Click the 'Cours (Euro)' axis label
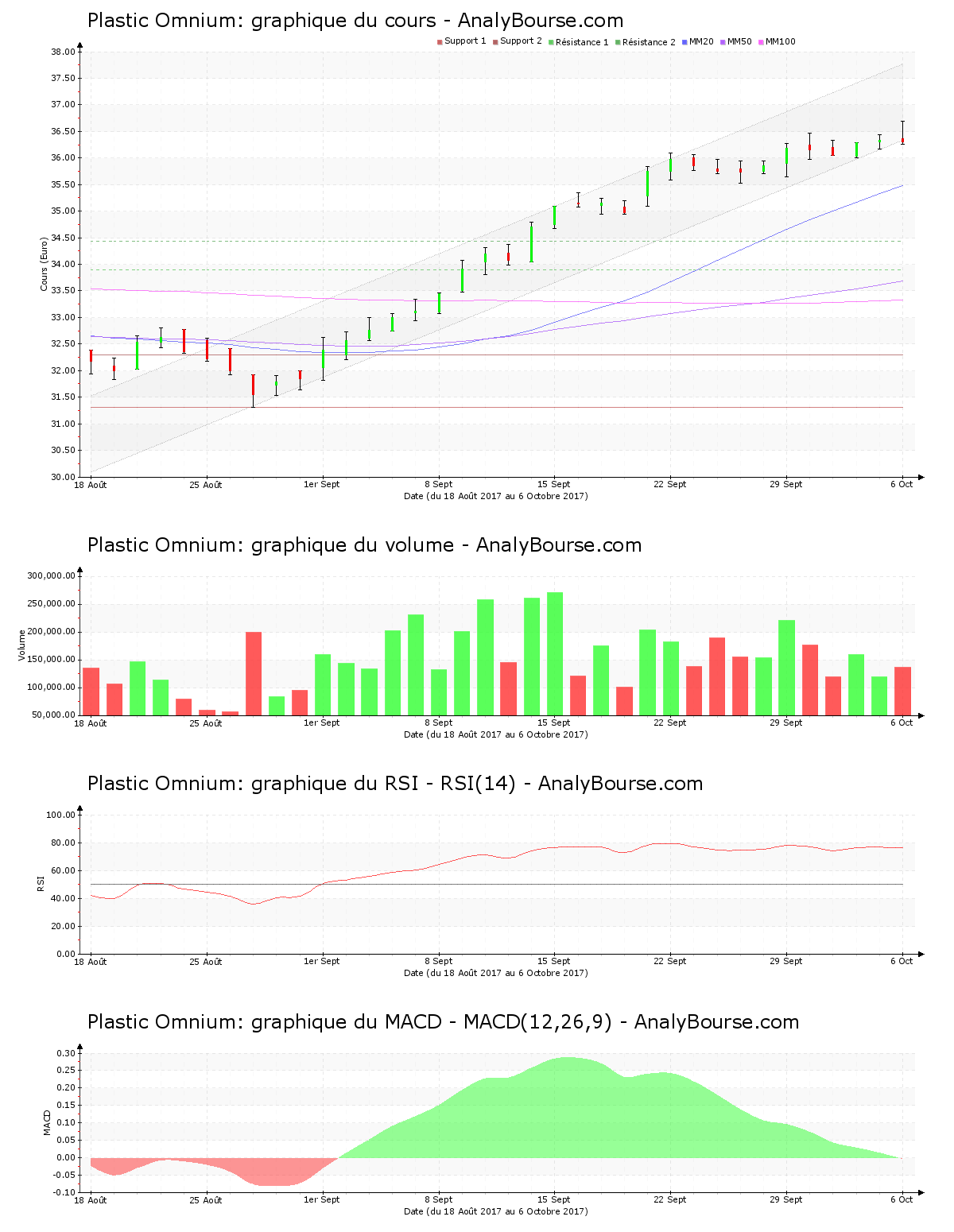The width and height of the screenshot is (954, 1232). (x=45, y=265)
